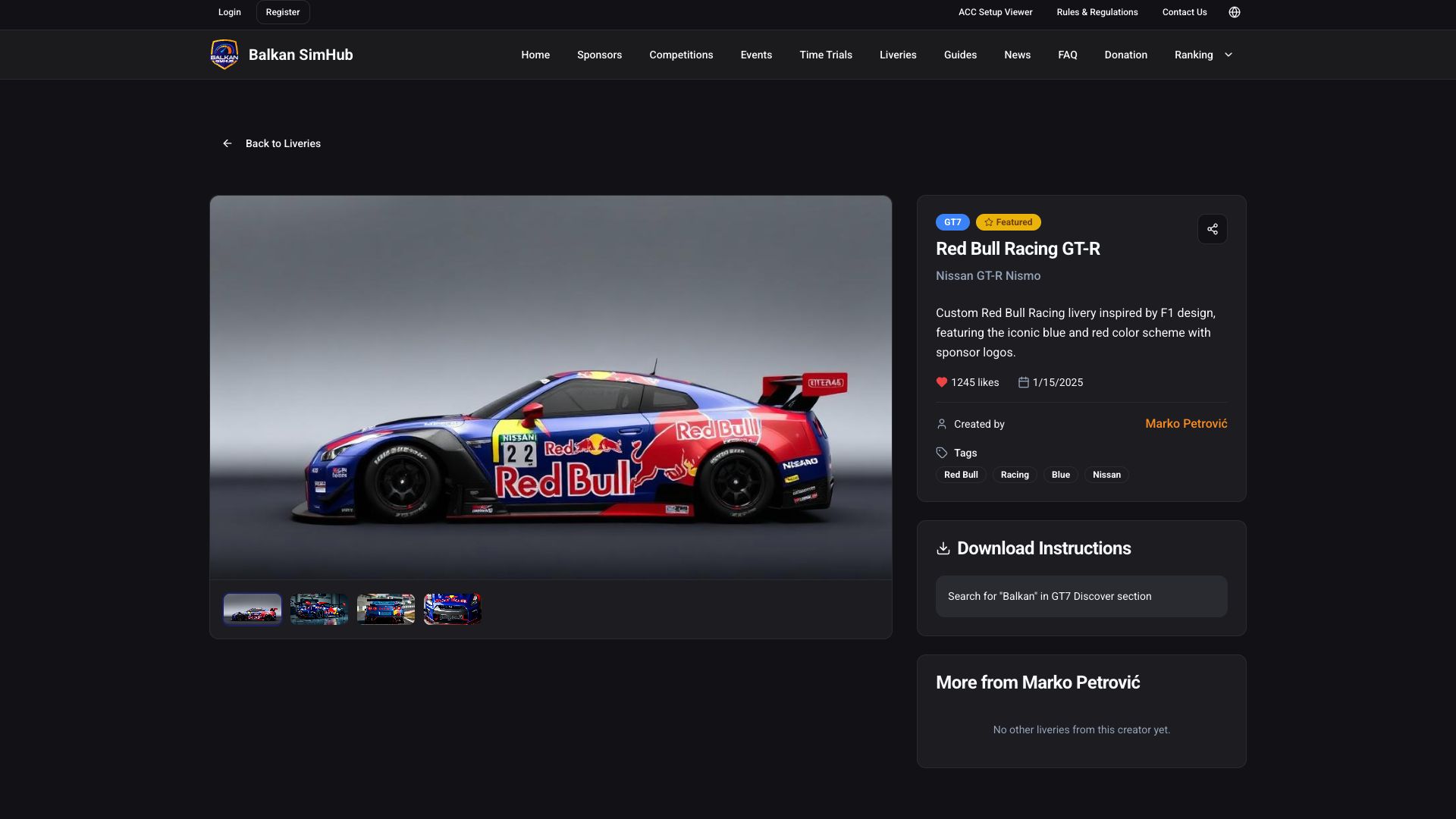Click the chevron next to Ranking

(x=1228, y=55)
